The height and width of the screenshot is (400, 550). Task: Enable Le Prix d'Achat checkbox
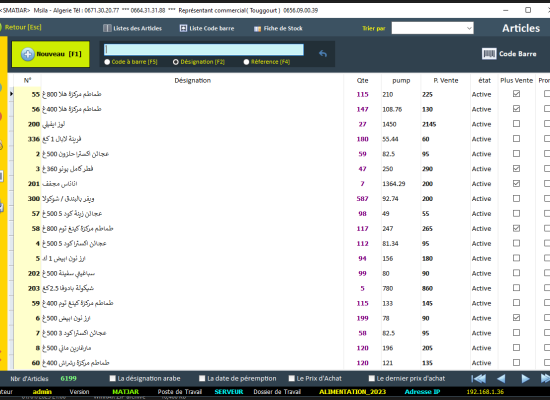click(x=291, y=378)
